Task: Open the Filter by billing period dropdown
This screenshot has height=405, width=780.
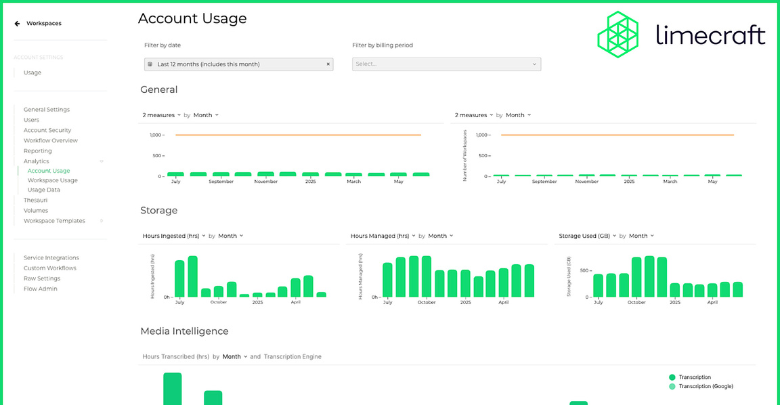Action: 446,64
